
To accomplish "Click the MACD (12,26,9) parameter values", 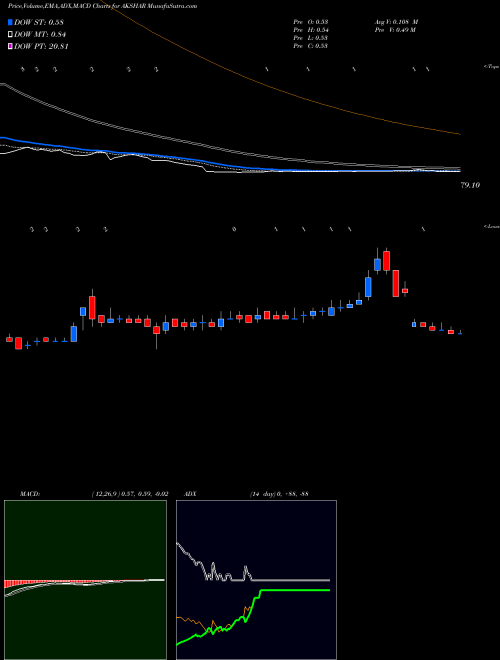I will [x=130, y=494].
